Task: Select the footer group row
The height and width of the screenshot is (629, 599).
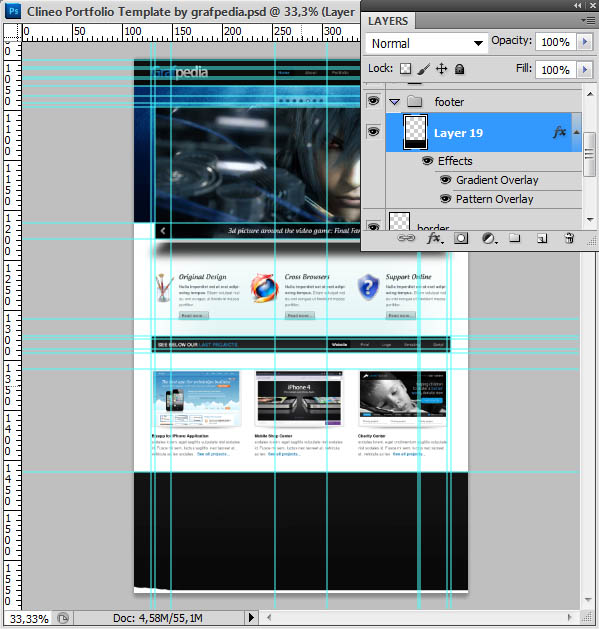Action: point(483,101)
